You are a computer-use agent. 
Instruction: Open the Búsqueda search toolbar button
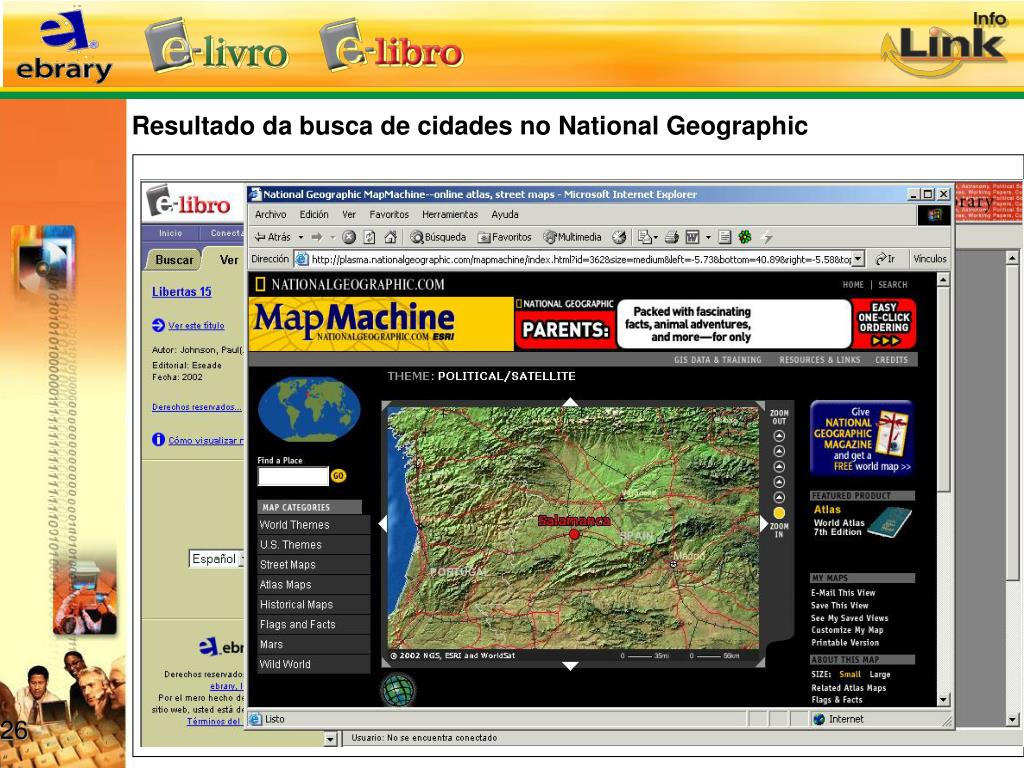pyautogui.click(x=438, y=237)
